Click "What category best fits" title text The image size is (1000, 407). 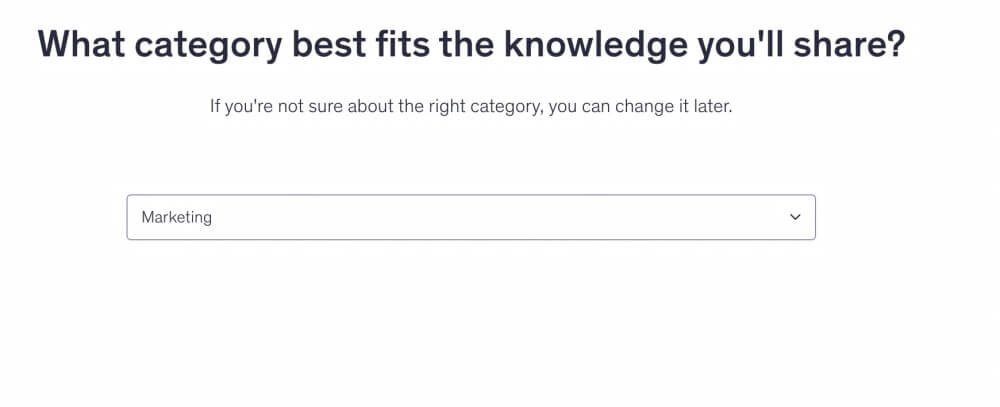pyautogui.click(x=230, y=46)
